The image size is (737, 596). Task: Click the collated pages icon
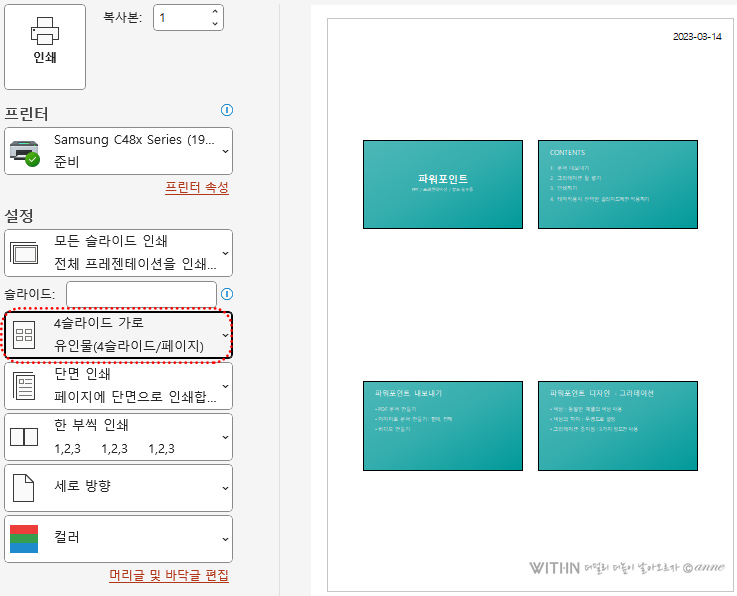point(24,437)
